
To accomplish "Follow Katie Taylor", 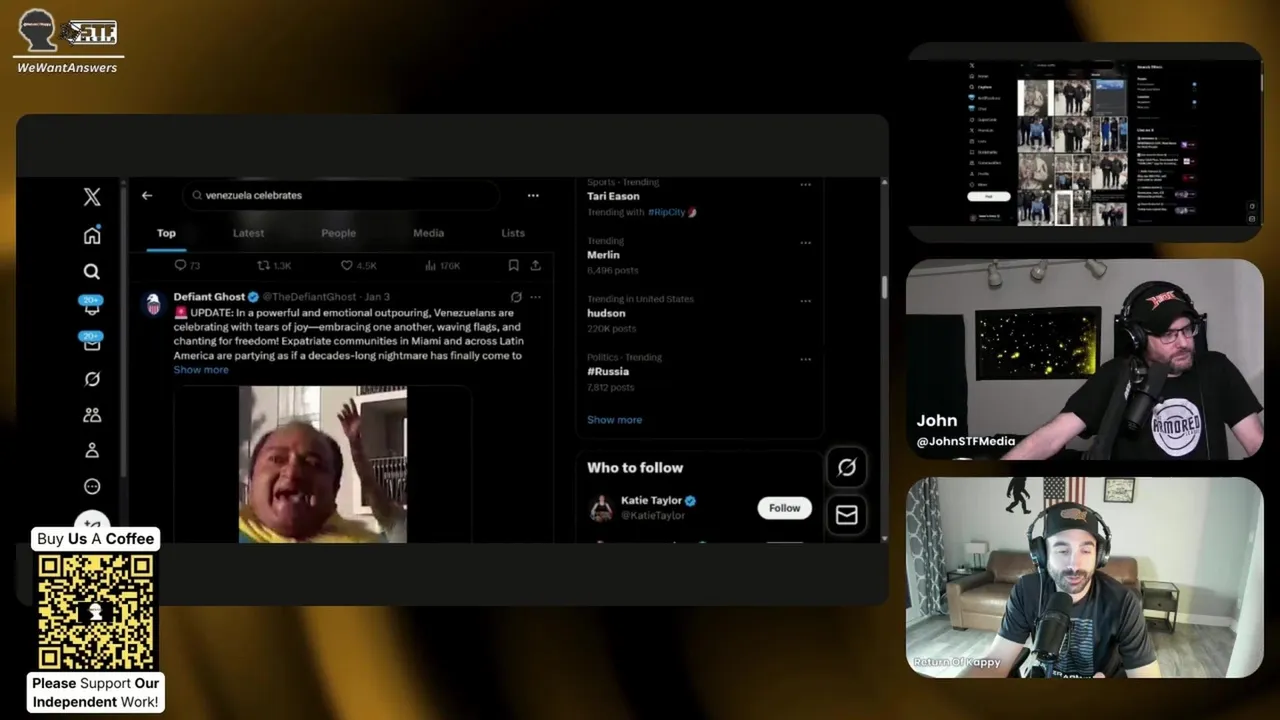I will click(785, 508).
